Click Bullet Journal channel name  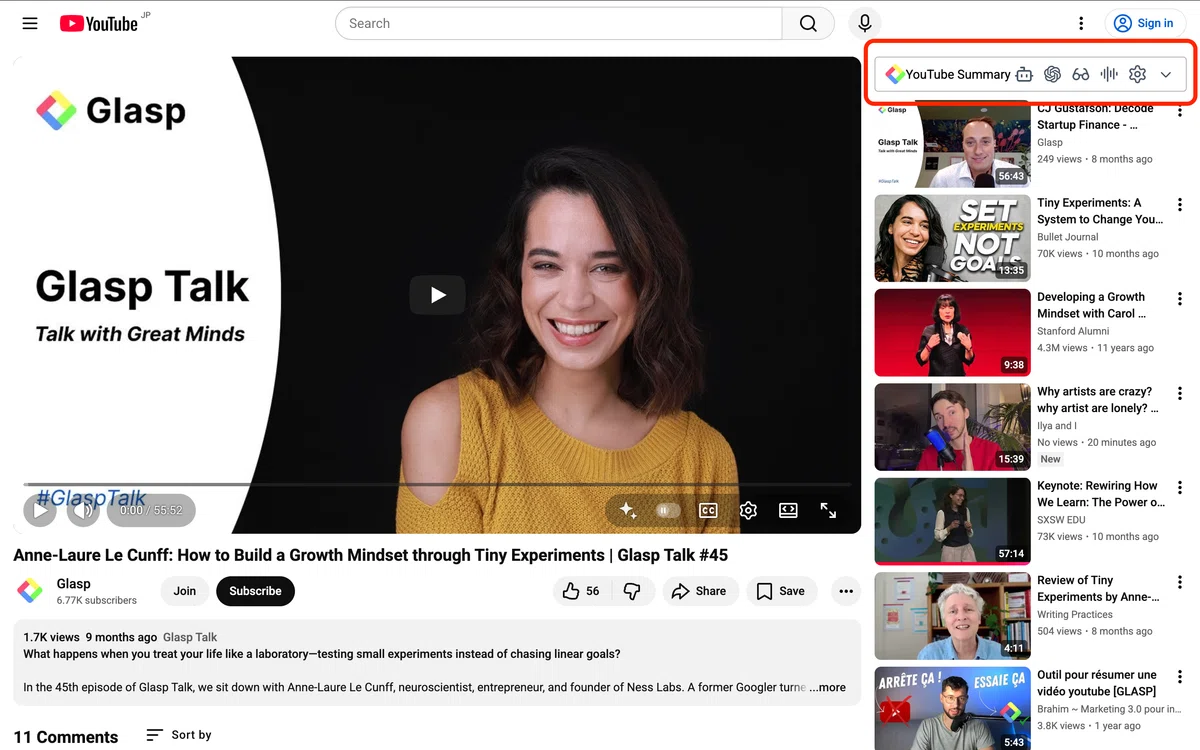click(x=1068, y=237)
